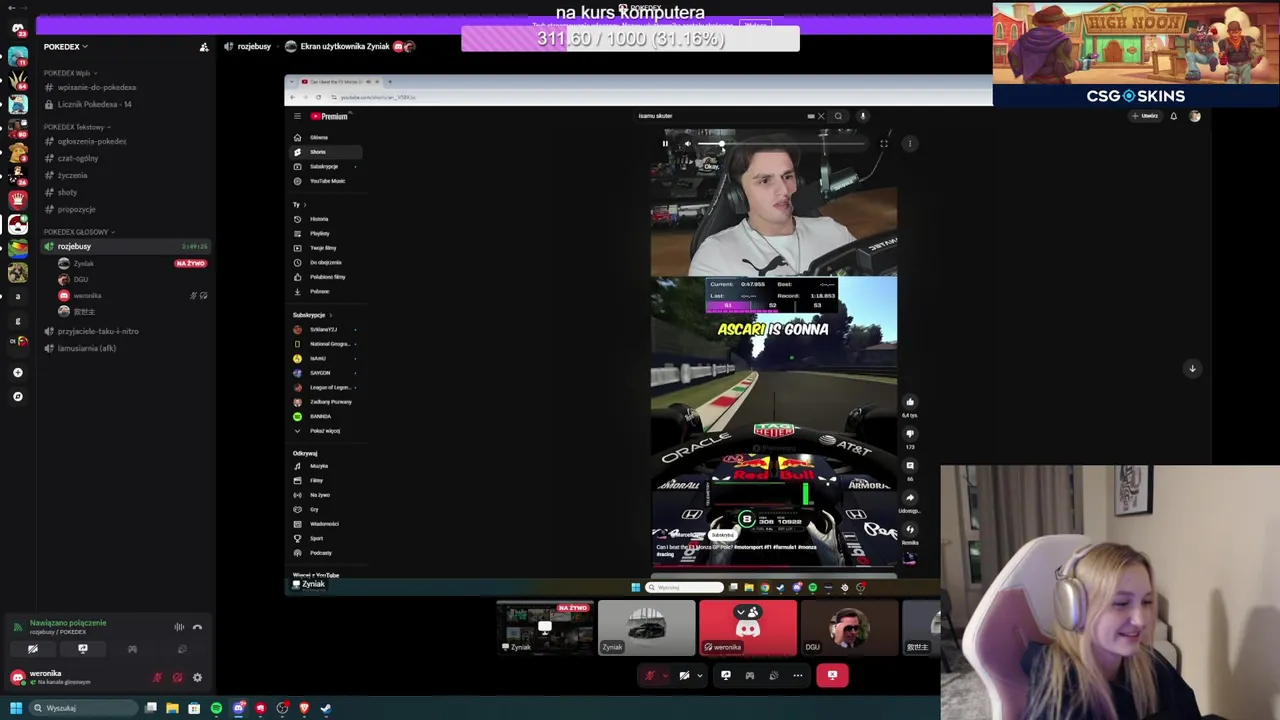This screenshot has height=720, width=1280.
Task: Share your screen from the call controls
Action: [726, 675]
